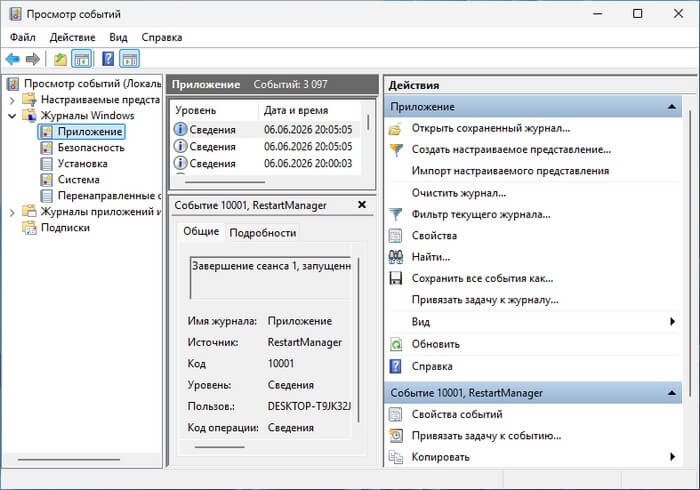Expand the Настраиваемые представления tree node
The width and height of the screenshot is (700, 490).
12,101
